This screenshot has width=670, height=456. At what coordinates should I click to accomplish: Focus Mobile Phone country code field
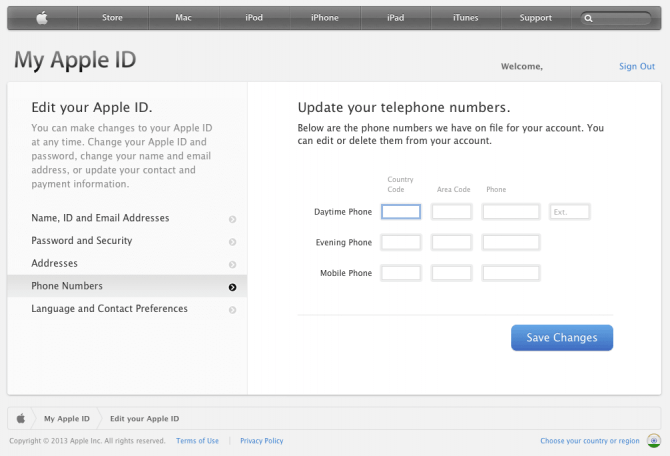point(401,273)
